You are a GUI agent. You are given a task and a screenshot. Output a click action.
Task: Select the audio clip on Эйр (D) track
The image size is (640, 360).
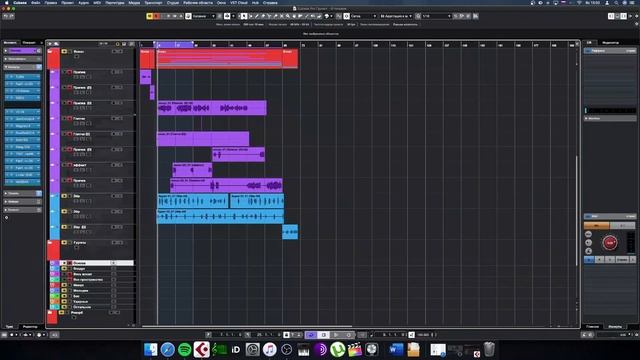[290, 232]
